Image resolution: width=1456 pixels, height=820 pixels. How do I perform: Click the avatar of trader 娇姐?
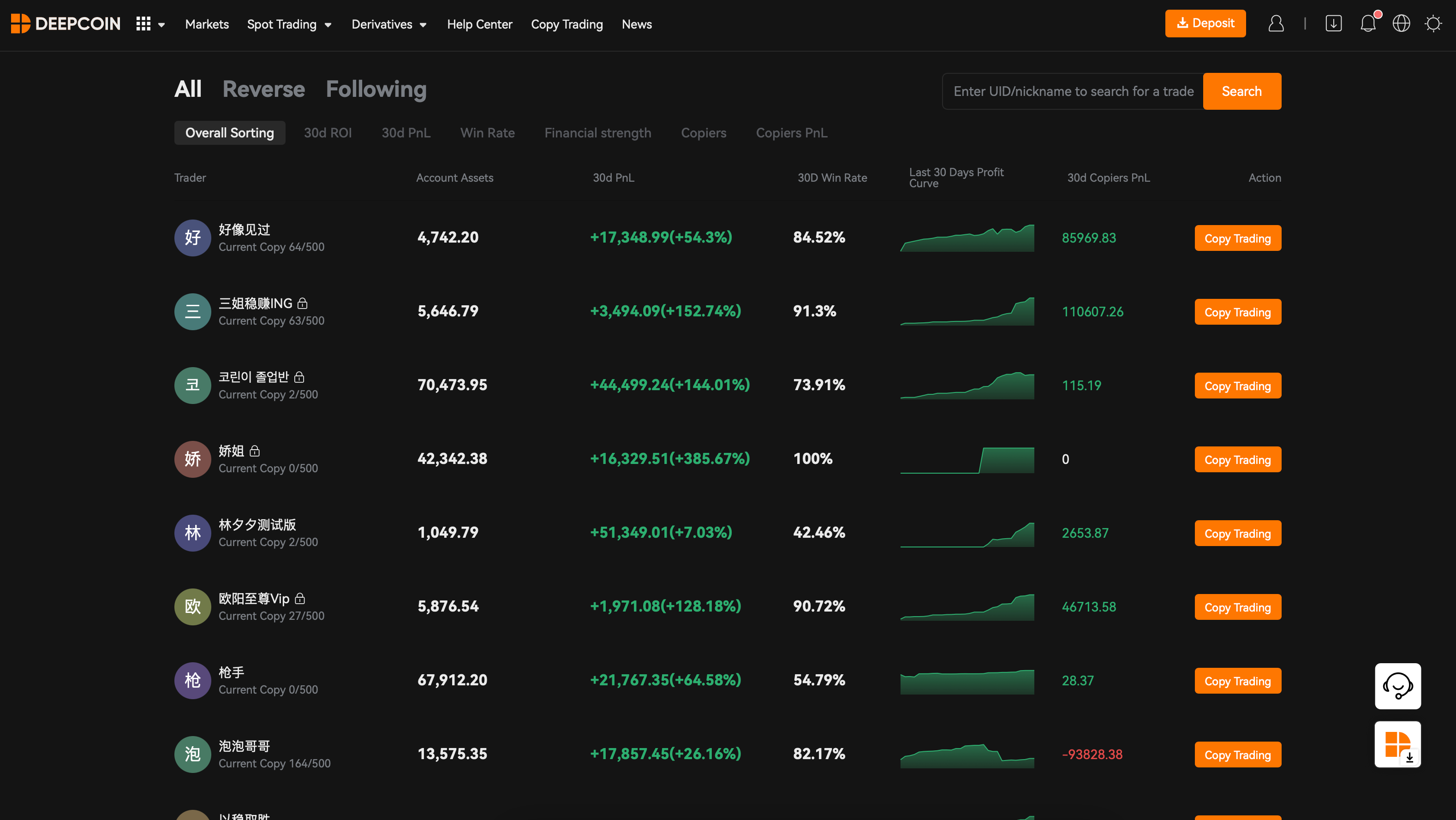coord(192,459)
